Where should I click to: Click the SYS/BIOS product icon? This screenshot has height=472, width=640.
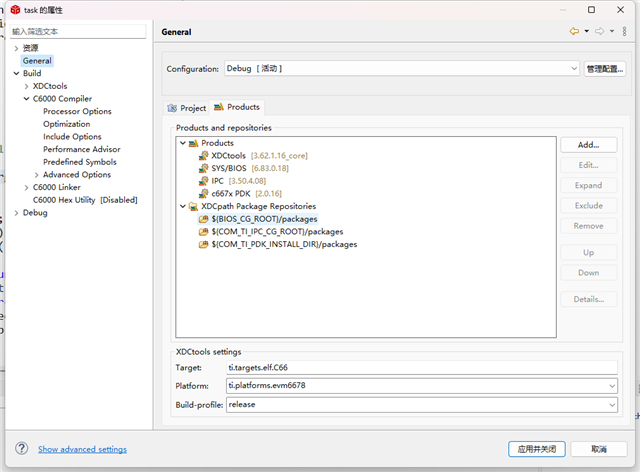[x=204, y=168]
